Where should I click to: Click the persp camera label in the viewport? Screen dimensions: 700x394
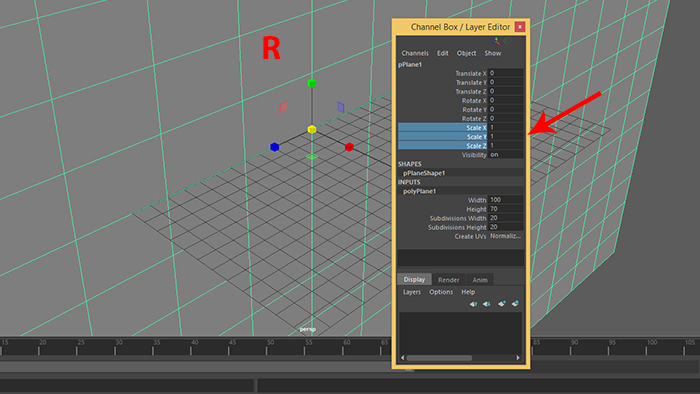click(x=308, y=329)
